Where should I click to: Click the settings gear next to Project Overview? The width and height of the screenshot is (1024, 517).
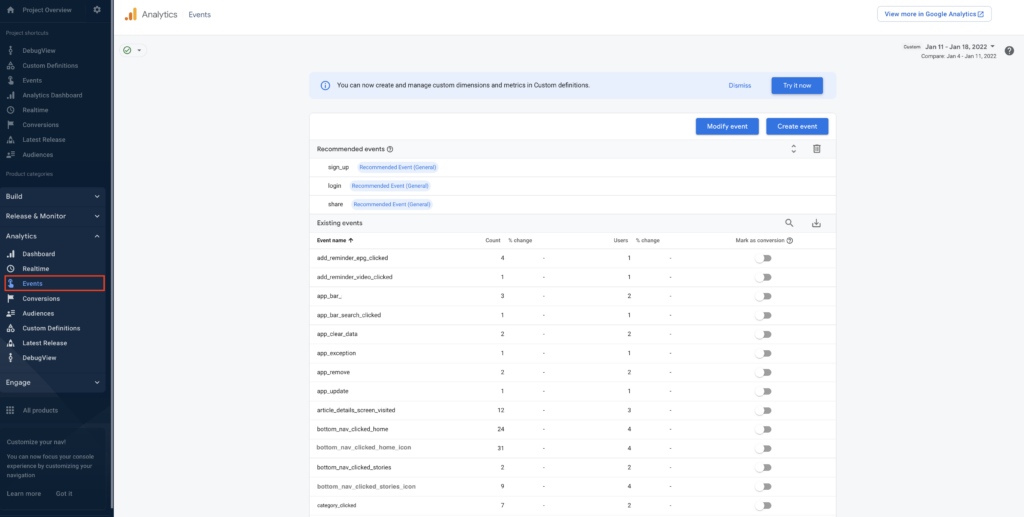tap(97, 10)
